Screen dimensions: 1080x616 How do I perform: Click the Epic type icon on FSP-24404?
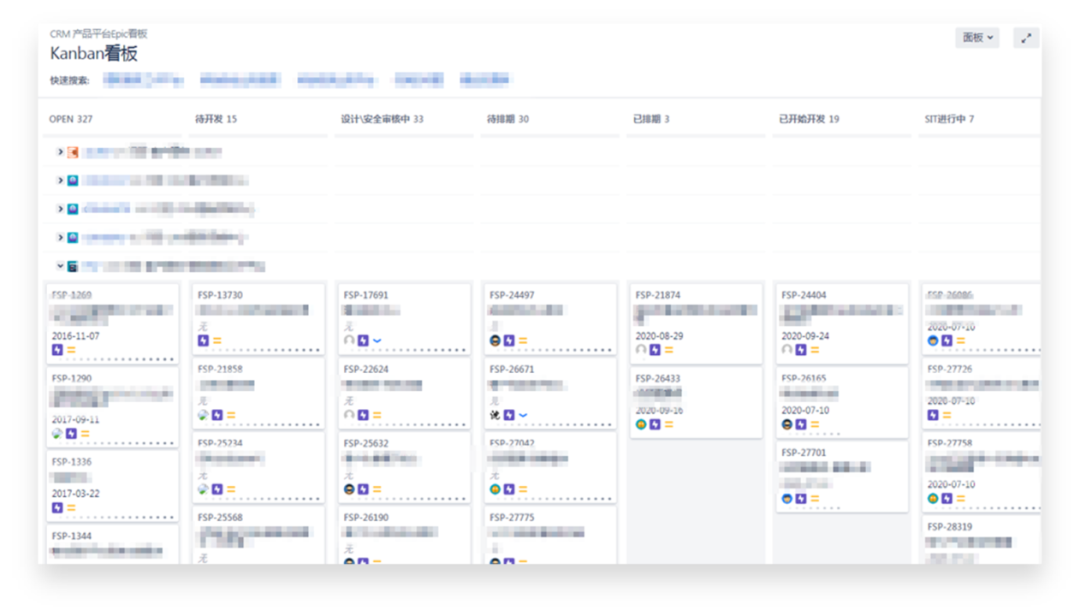tap(801, 350)
